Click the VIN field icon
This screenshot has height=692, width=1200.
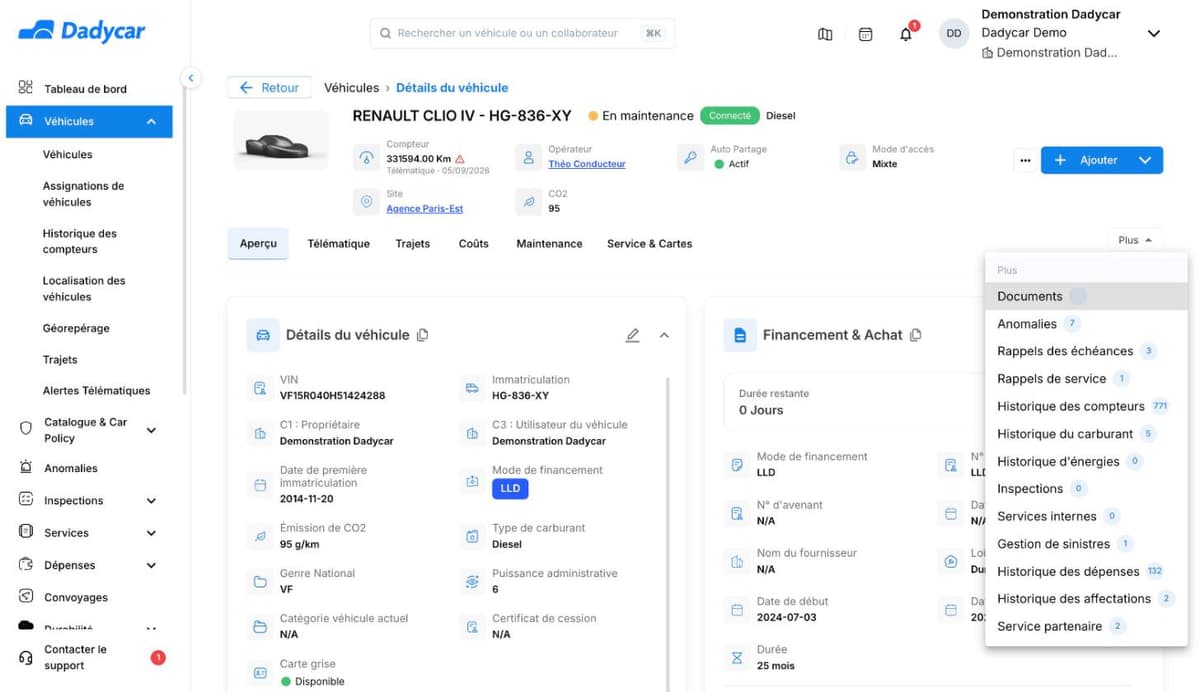coord(260,387)
